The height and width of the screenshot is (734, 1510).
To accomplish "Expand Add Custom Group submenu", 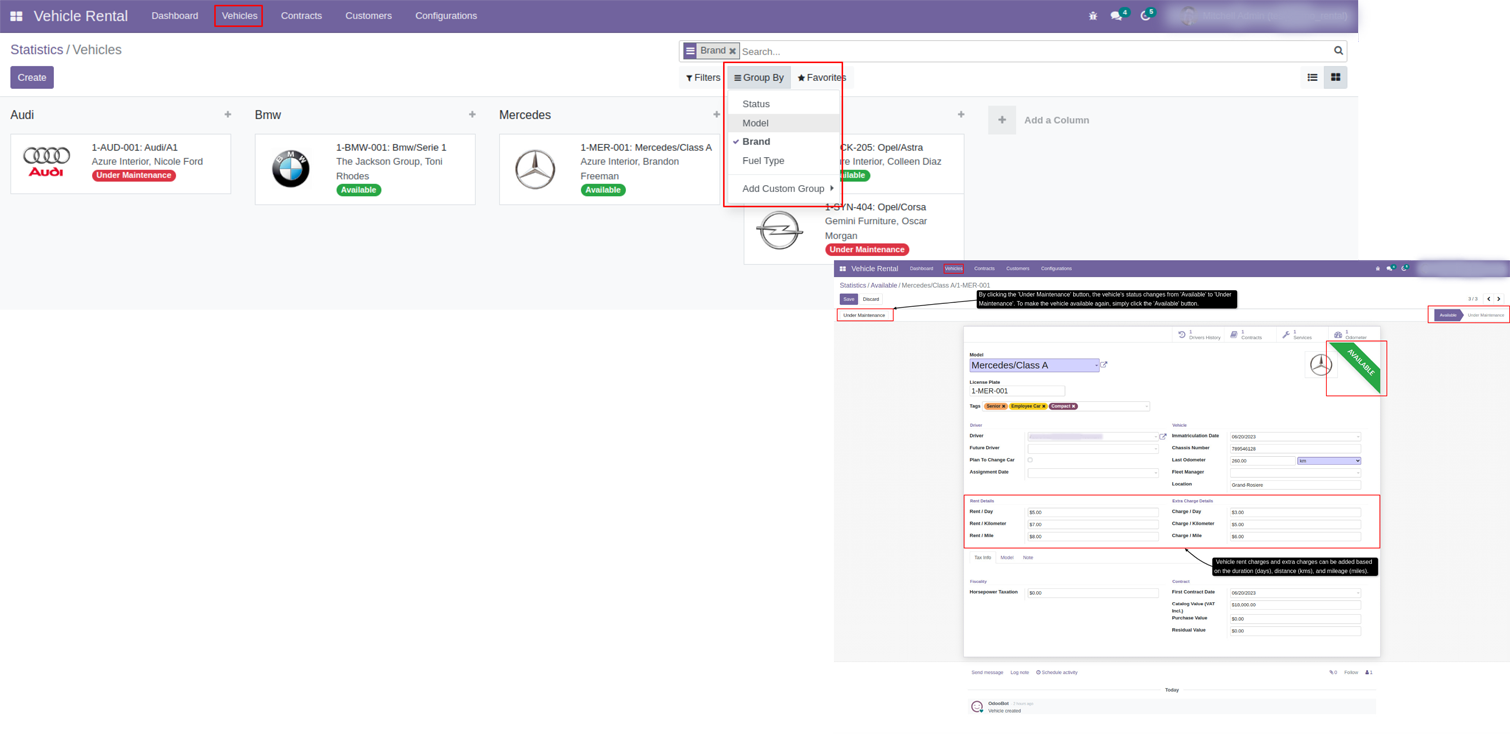I will [x=787, y=189].
